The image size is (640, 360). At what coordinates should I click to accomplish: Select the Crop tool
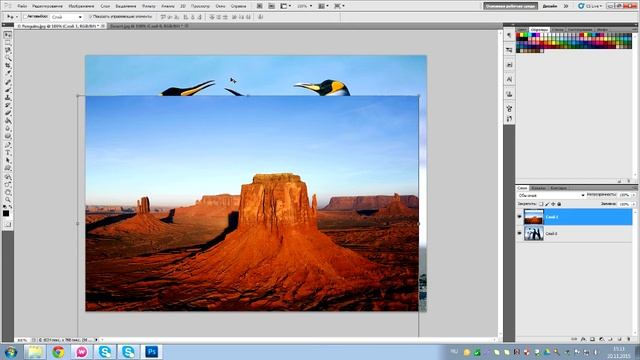pos(8,66)
